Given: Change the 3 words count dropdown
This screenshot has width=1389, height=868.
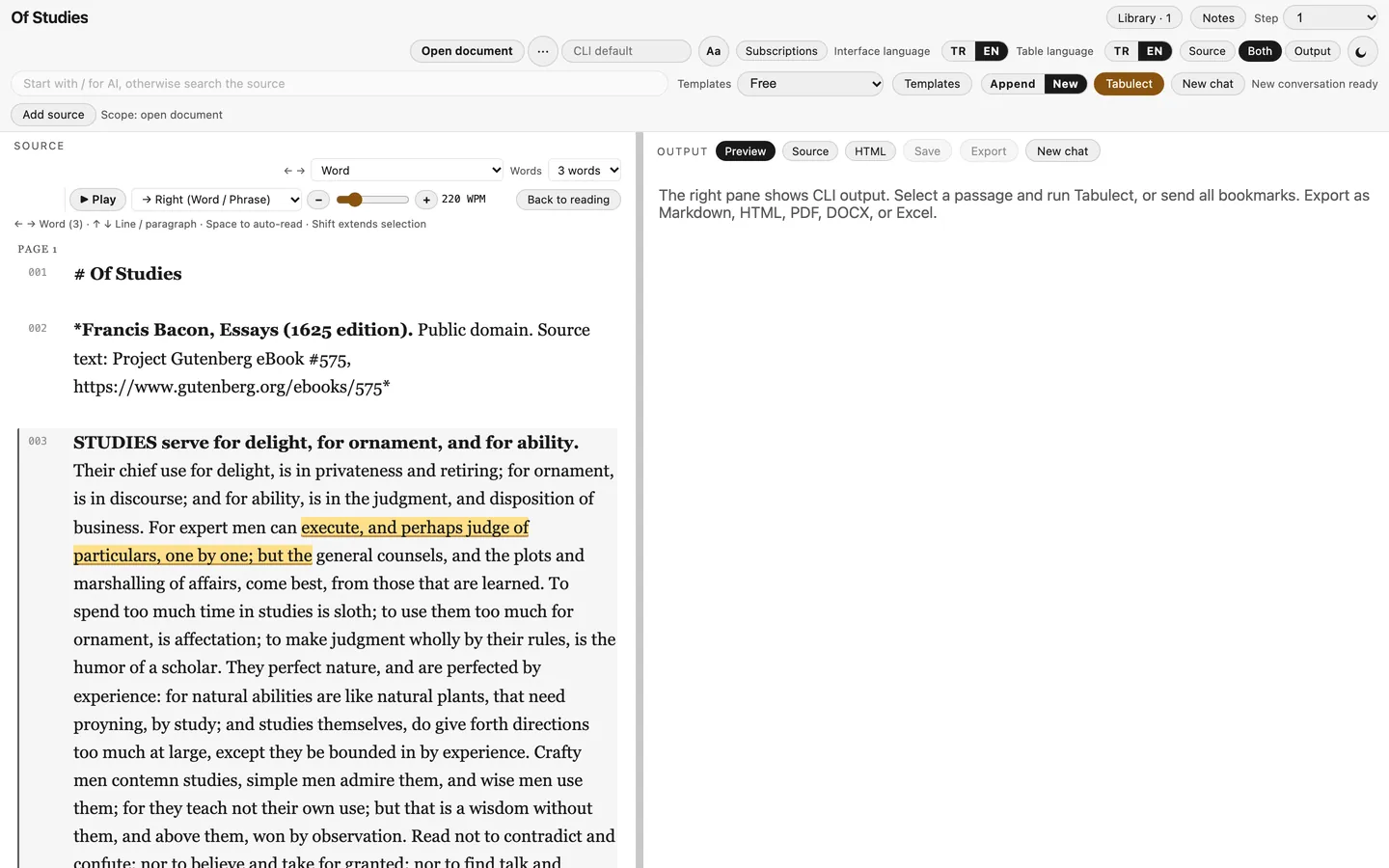Looking at the screenshot, I should pos(585,171).
